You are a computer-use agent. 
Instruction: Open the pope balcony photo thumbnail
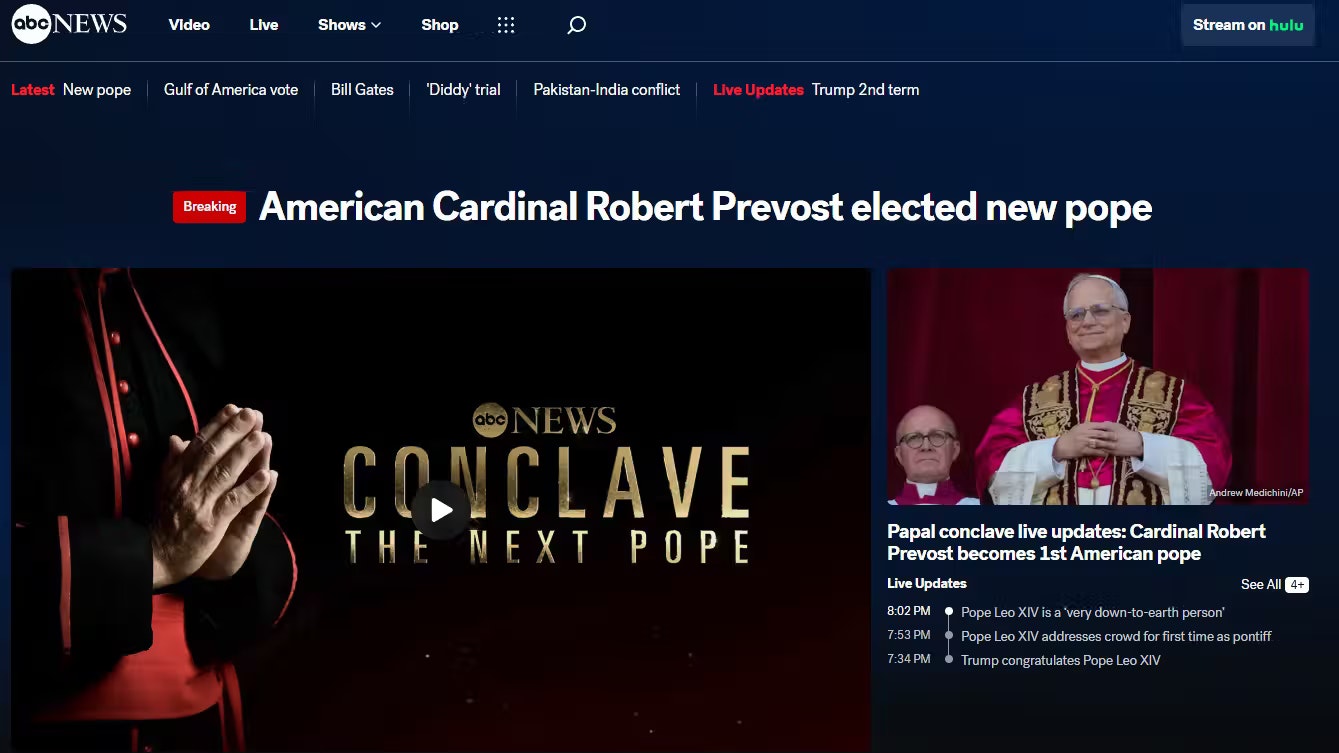(1098, 386)
